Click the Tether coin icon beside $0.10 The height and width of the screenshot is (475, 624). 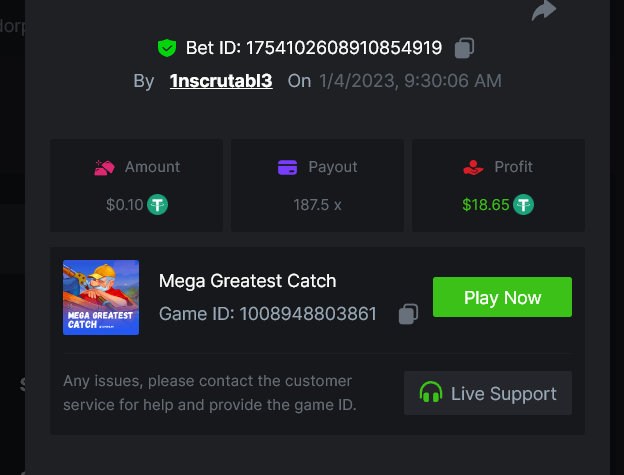tap(157, 204)
